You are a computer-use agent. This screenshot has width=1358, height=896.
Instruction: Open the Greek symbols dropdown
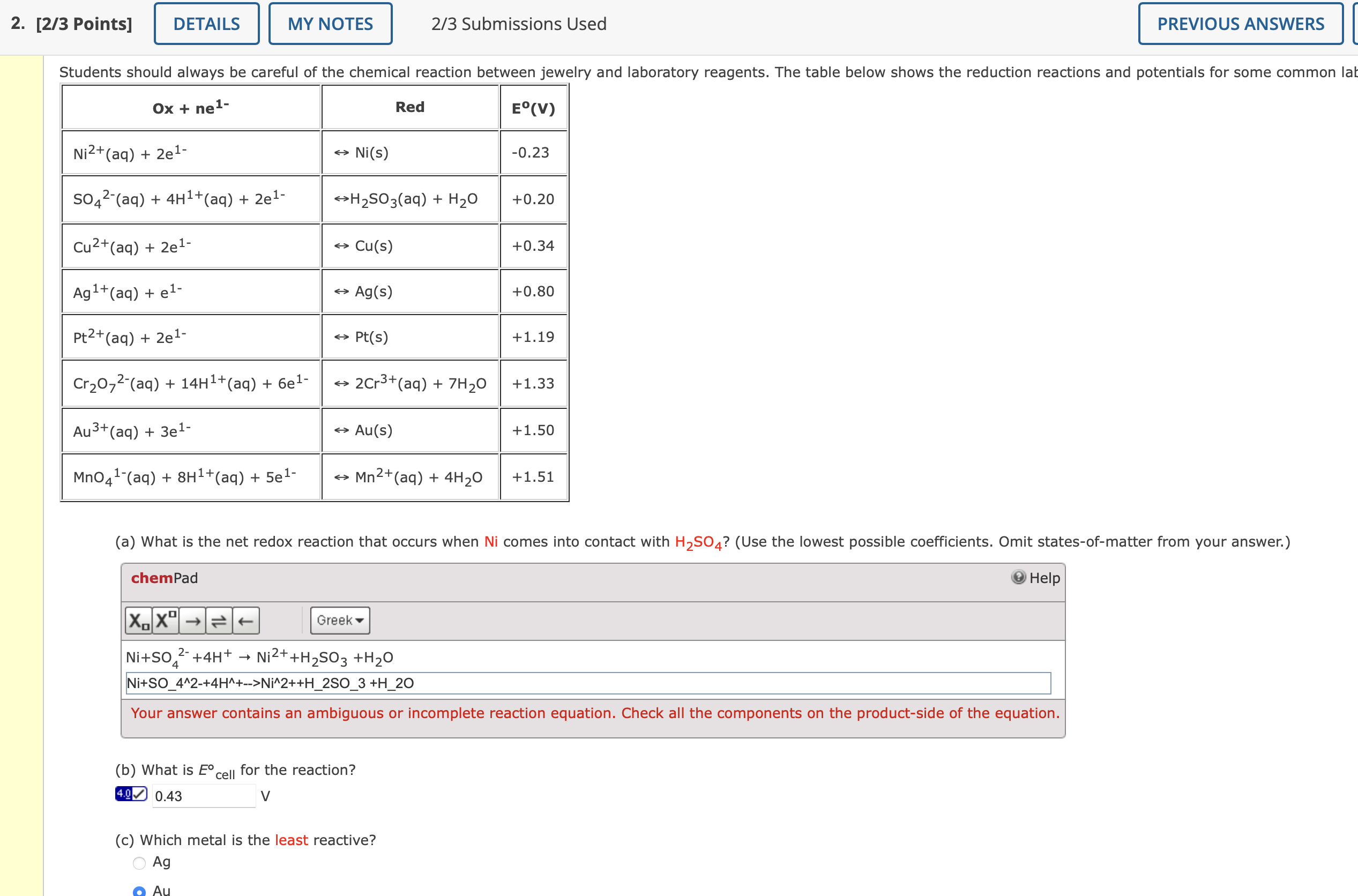tap(339, 620)
